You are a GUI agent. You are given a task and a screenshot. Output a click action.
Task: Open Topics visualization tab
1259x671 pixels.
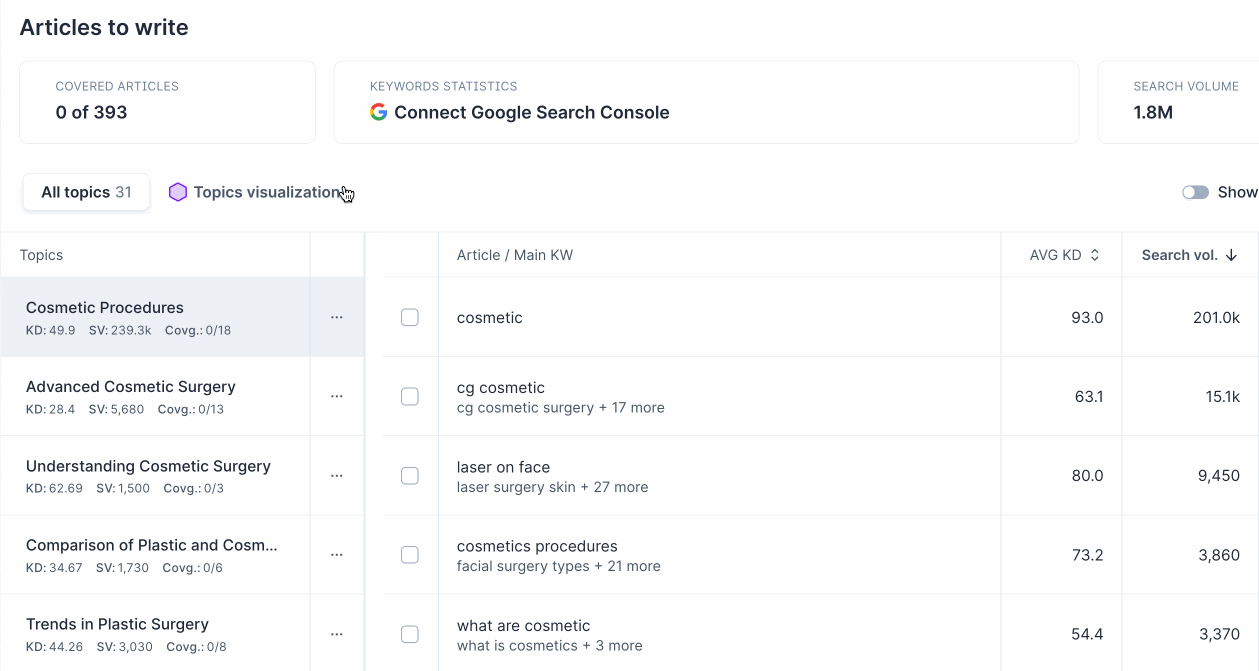266,192
